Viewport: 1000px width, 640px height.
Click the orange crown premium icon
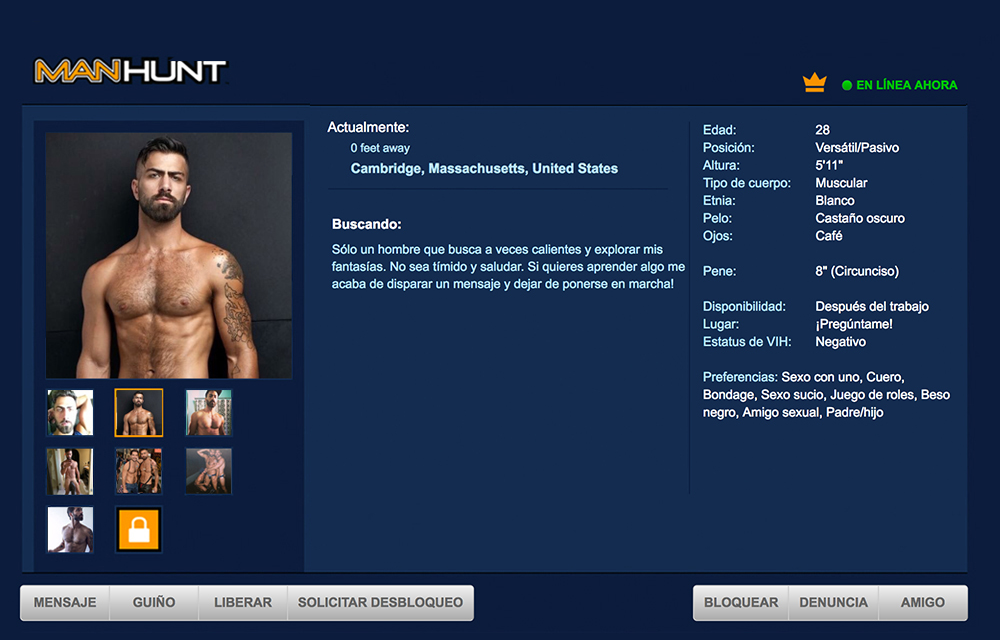[x=814, y=83]
